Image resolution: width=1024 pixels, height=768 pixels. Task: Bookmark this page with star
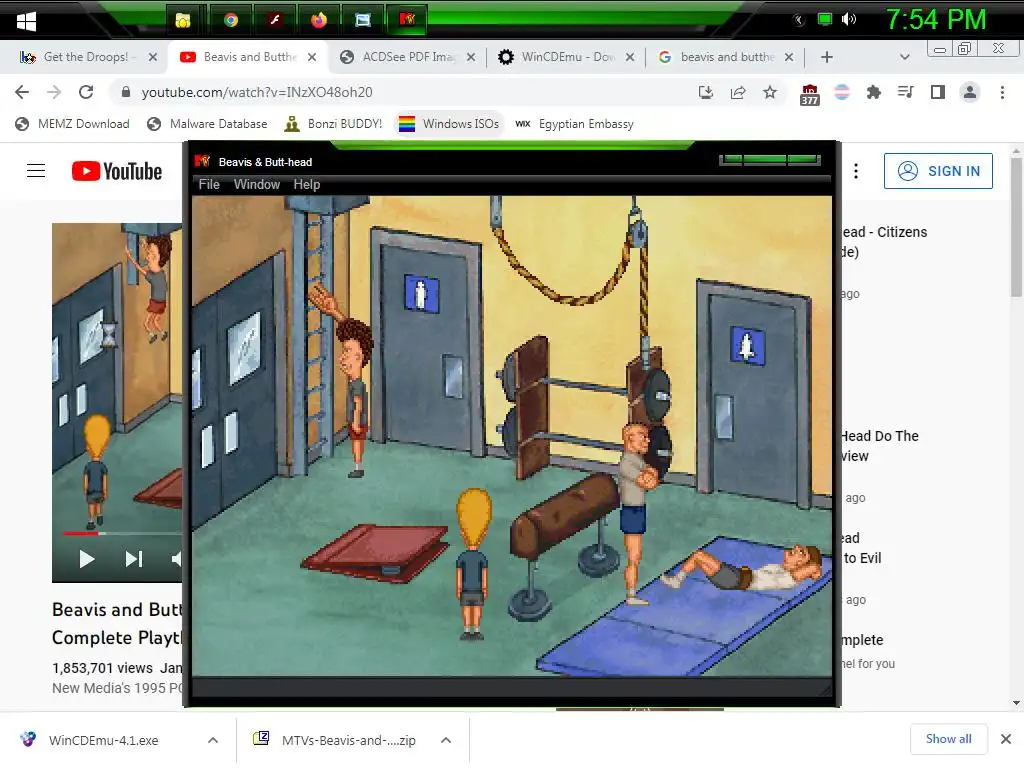(x=770, y=92)
